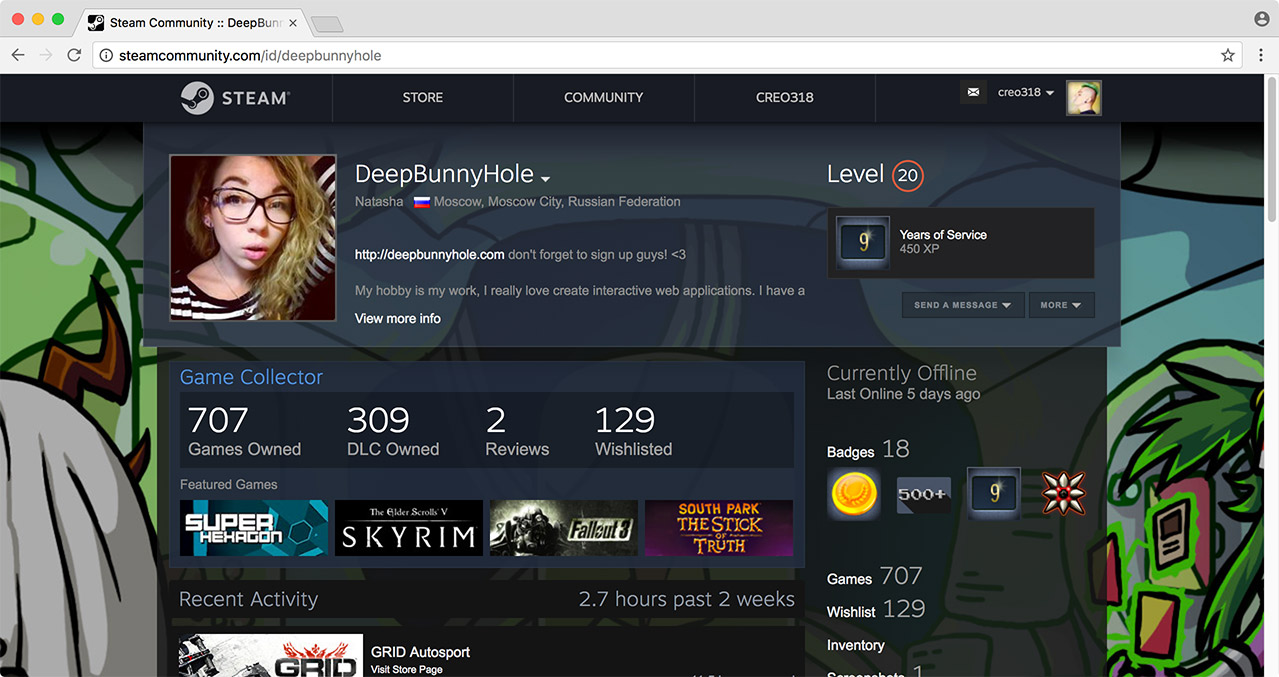Close the Steam Community browser tab

[293, 23]
